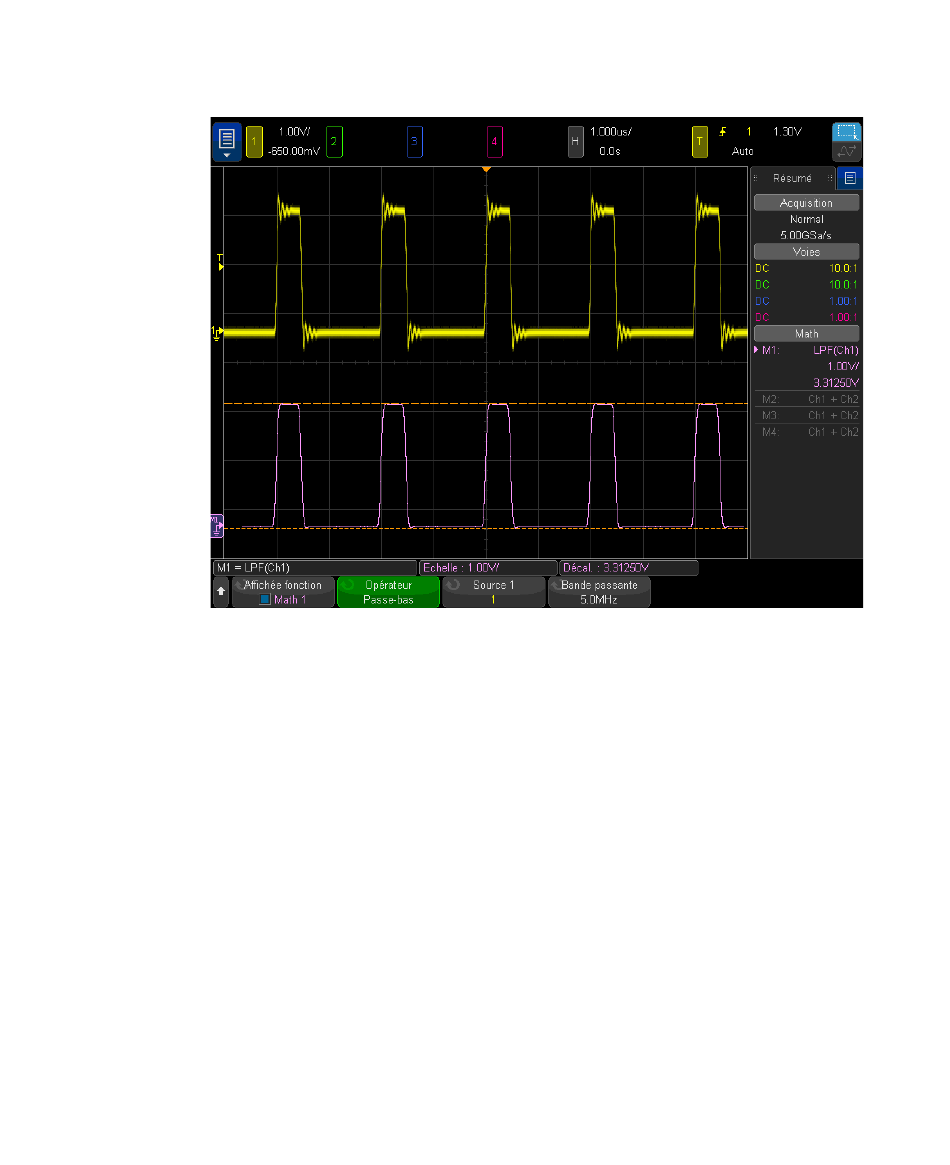Click the rising edge trigger icon

723,132
